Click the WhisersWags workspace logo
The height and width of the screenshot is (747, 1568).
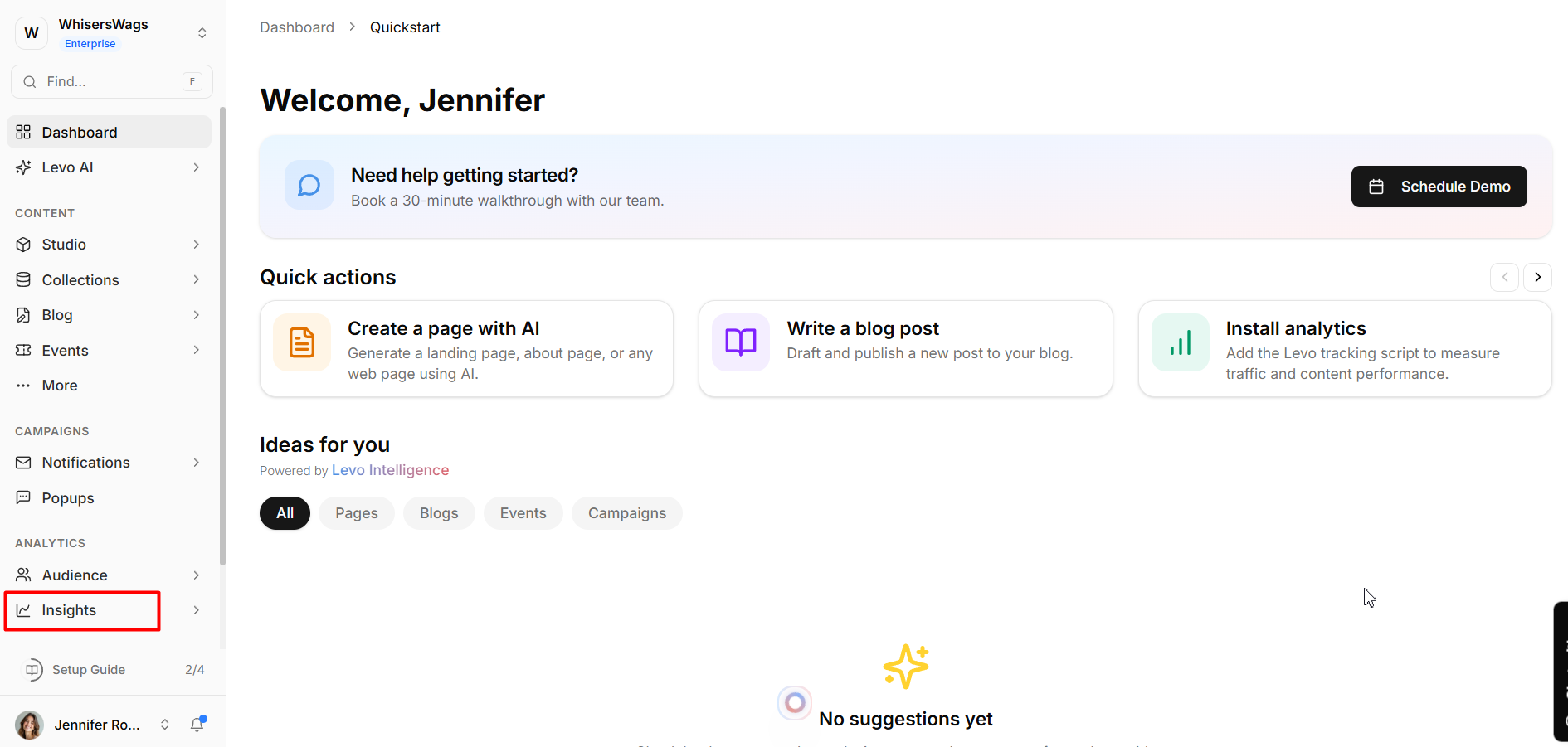tap(32, 33)
